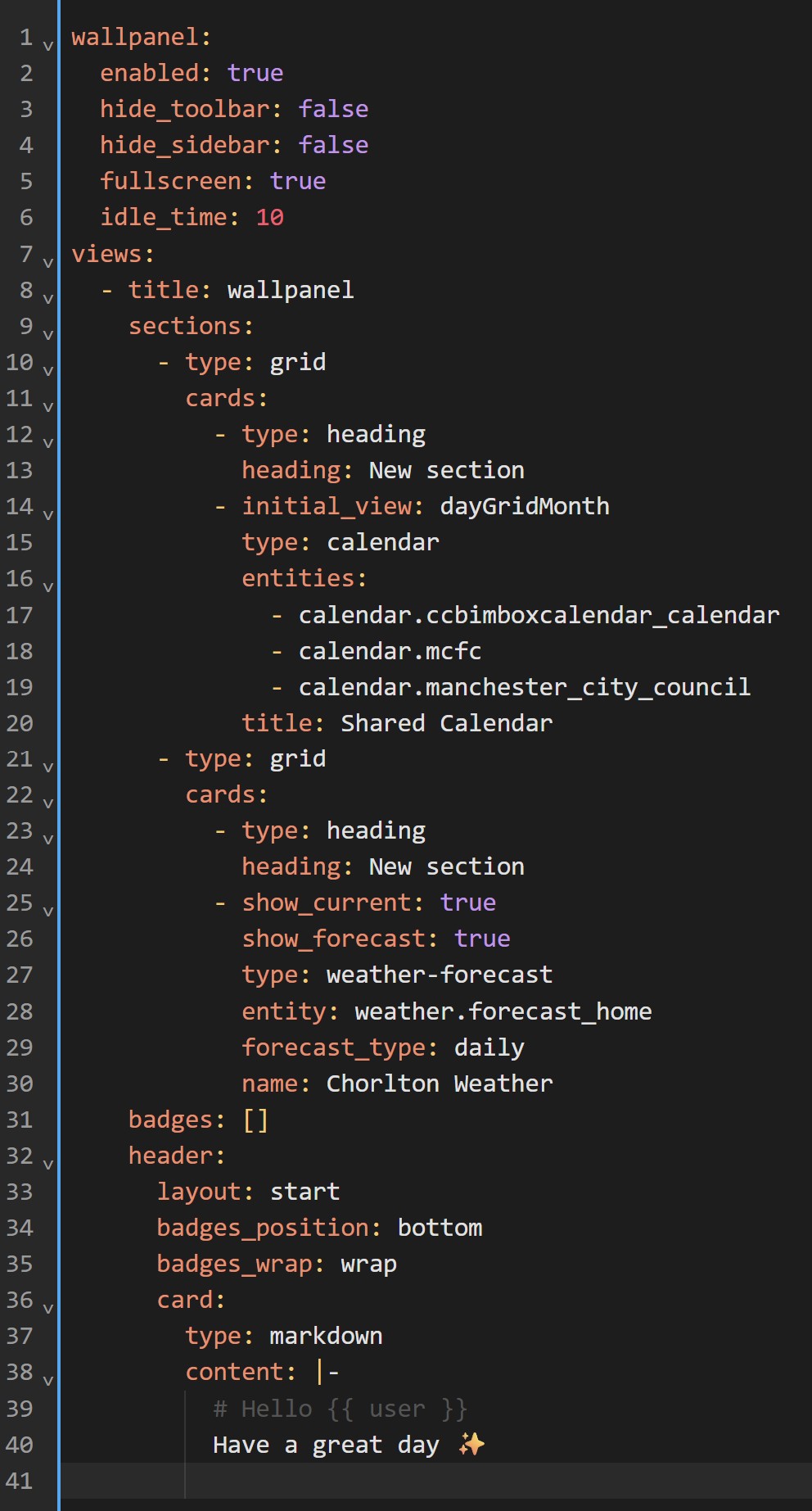Fold the entities list on line 16

(48, 587)
